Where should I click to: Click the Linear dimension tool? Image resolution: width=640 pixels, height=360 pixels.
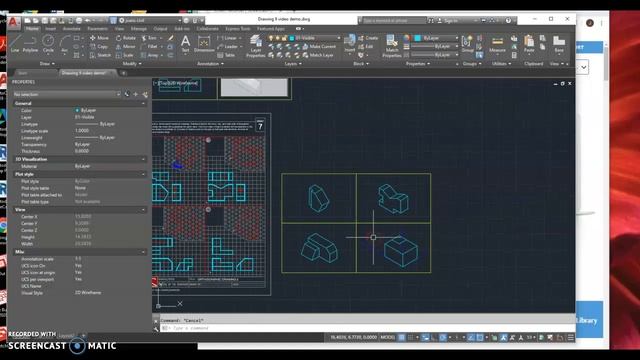pos(228,38)
